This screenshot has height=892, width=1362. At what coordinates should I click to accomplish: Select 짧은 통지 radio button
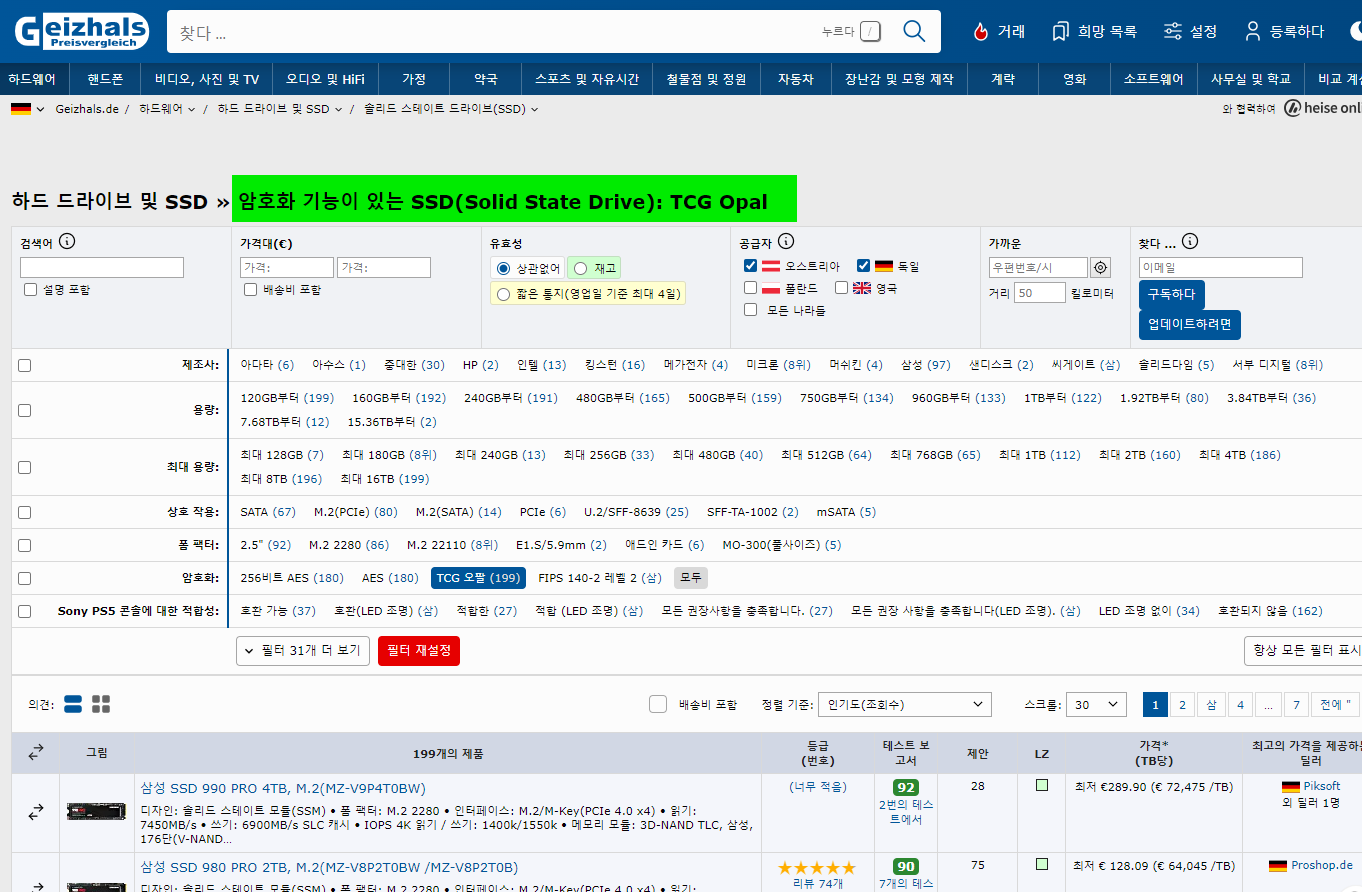(x=503, y=294)
